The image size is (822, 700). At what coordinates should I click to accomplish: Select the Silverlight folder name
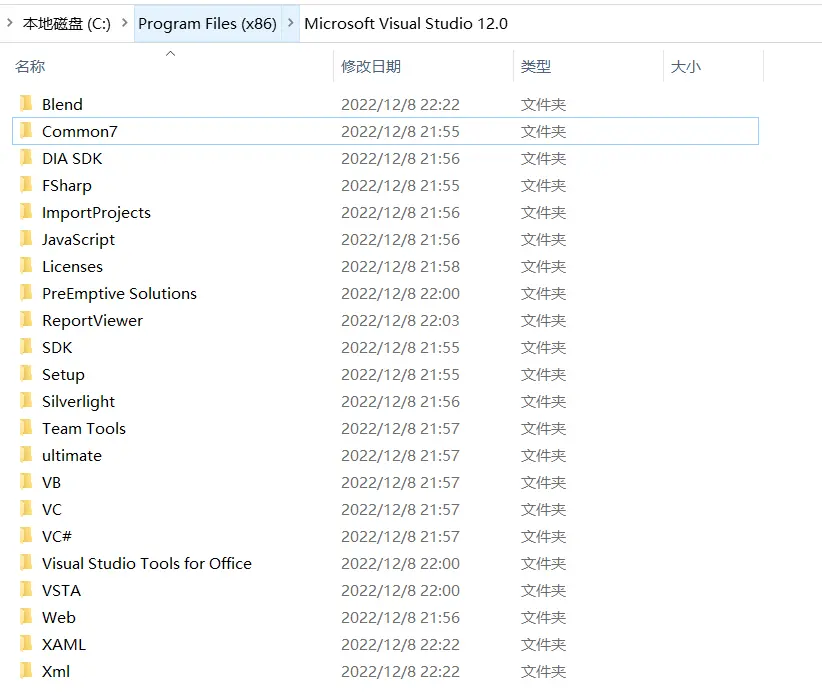[x=79, y=402]
